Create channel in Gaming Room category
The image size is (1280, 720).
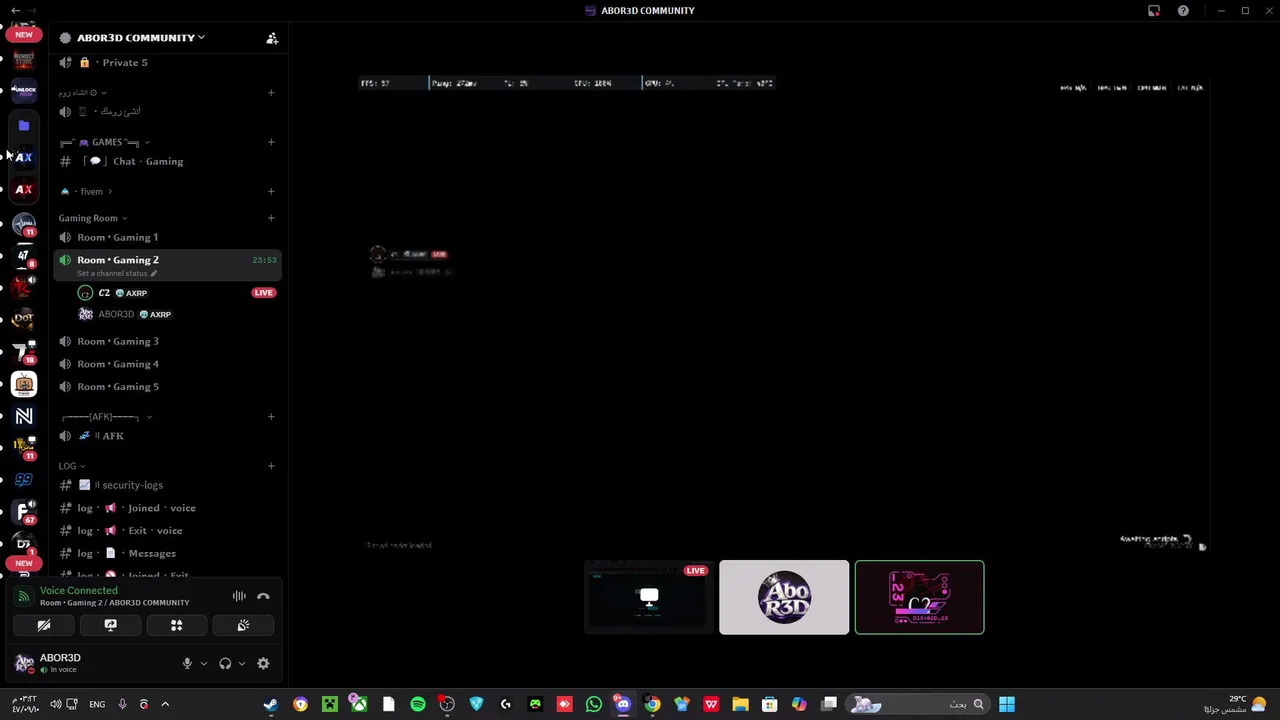(x=271, y=218)
